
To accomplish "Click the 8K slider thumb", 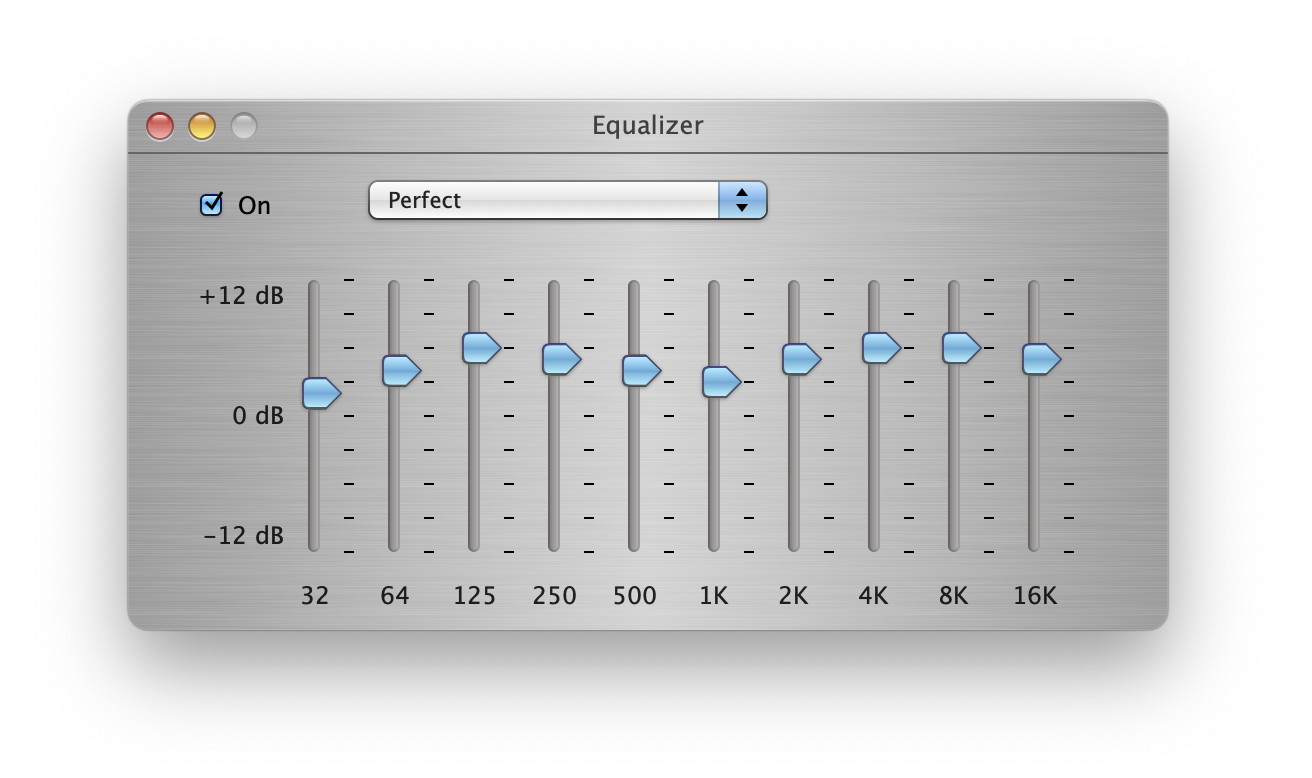I will (960, 347).
